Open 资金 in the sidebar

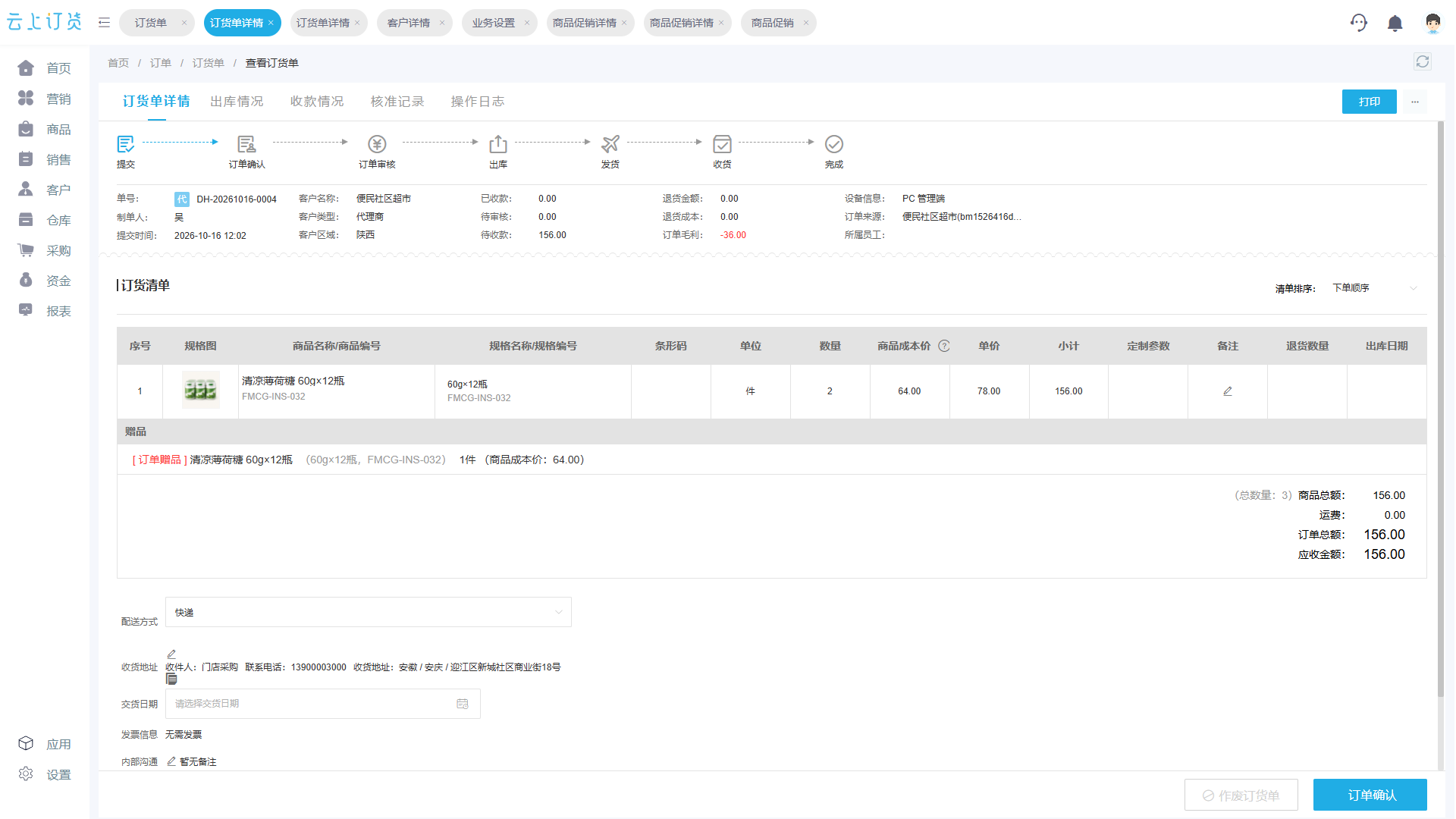tap(45, 281)
